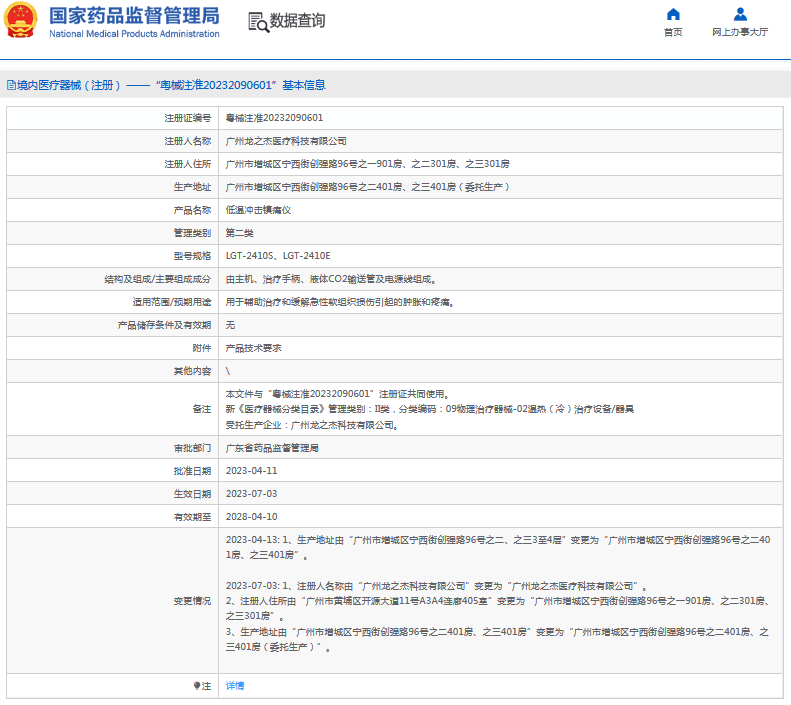This screenshot has height=705, width=791.
Task: Click the 适用范围/预期用途 label
Action: click(x=172, y=302)
